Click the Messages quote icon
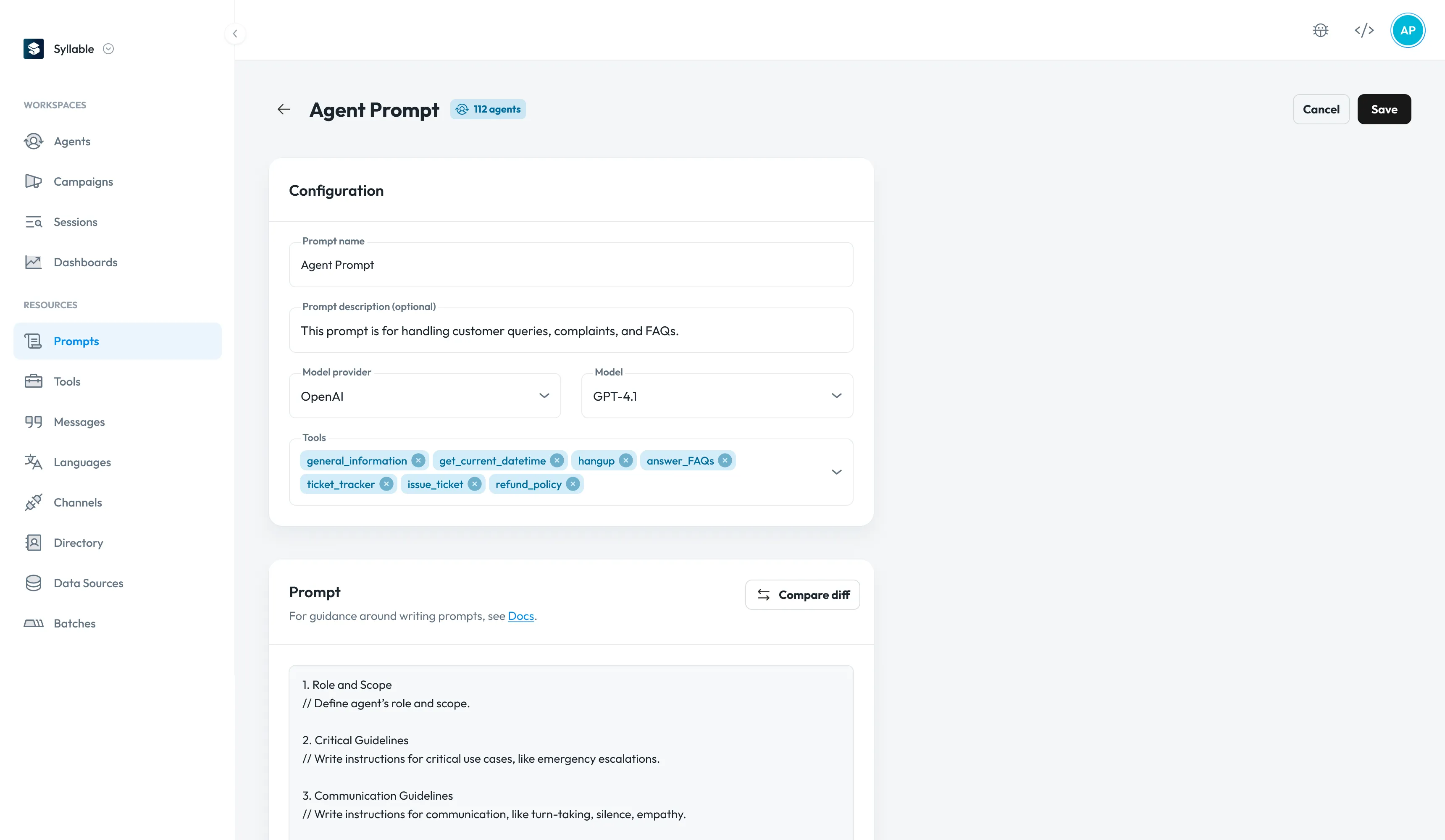Image resolution: width=1445 pixels, height=840 pixels. coord(34,422)
